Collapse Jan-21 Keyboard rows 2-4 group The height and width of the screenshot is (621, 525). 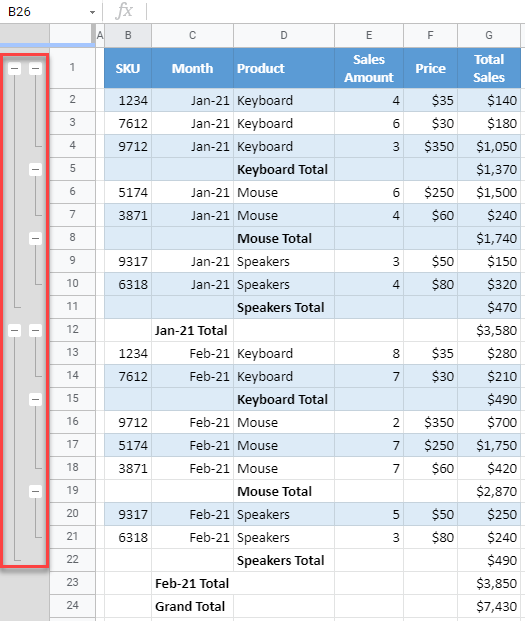coord(36,69)
